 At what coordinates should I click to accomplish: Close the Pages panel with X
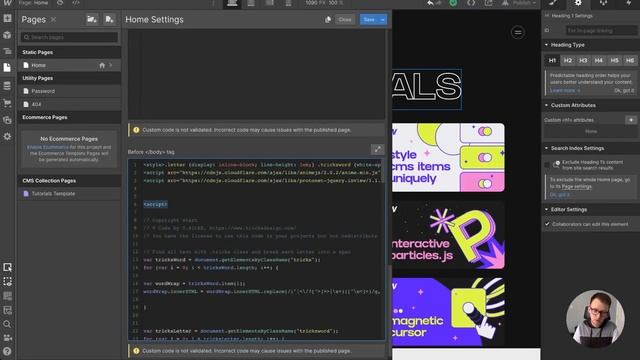[53, 20]
